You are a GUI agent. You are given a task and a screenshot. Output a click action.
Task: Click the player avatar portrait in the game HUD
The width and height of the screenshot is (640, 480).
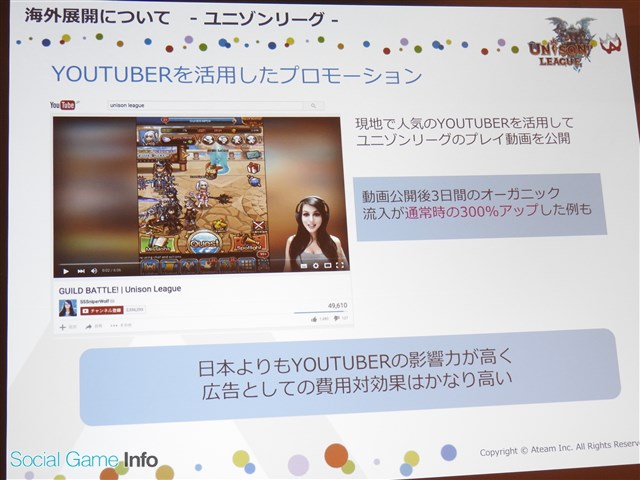(x=148, y=136)
